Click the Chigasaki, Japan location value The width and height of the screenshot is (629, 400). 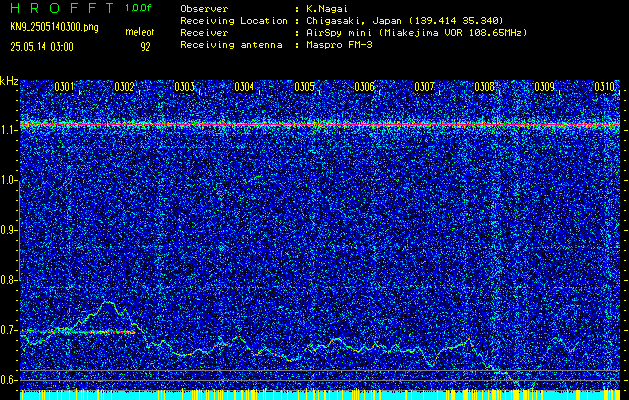404,21
